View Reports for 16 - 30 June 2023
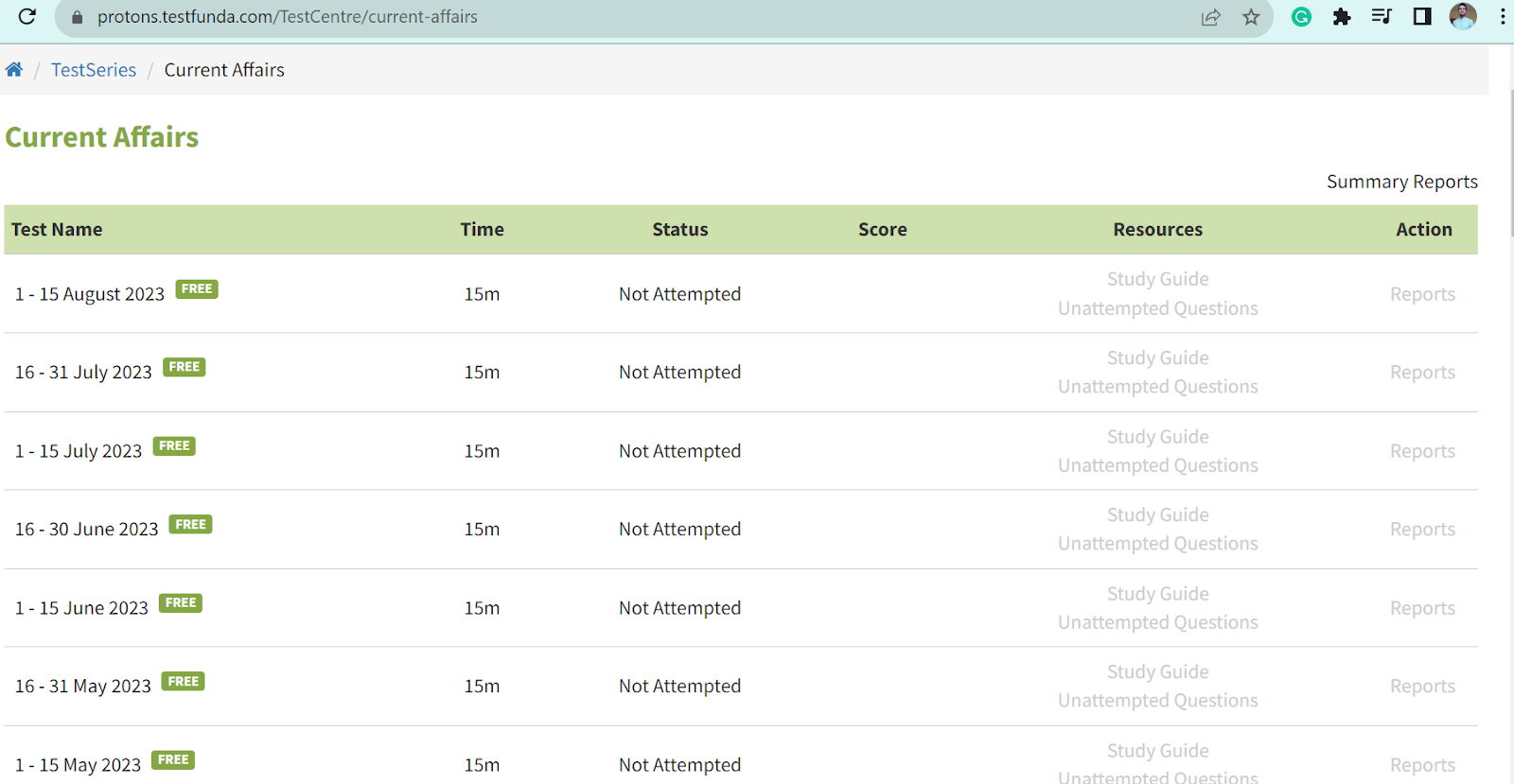1514x784 pixels. point(1422,530)
